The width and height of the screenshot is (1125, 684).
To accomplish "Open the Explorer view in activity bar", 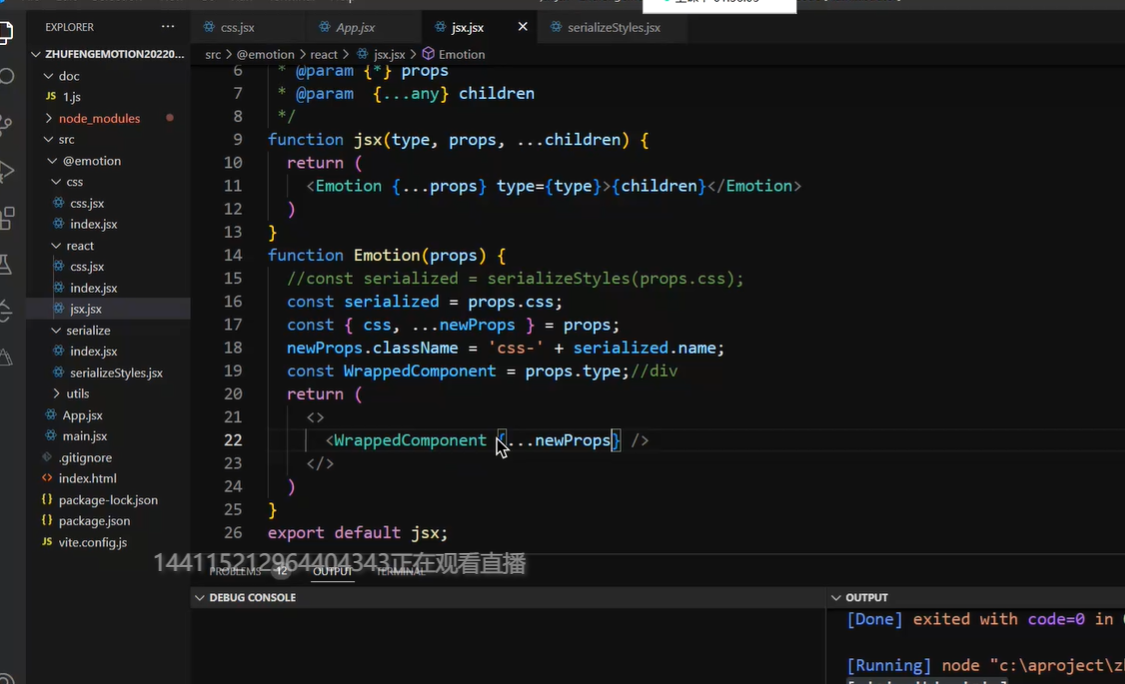I will point(6,32).
